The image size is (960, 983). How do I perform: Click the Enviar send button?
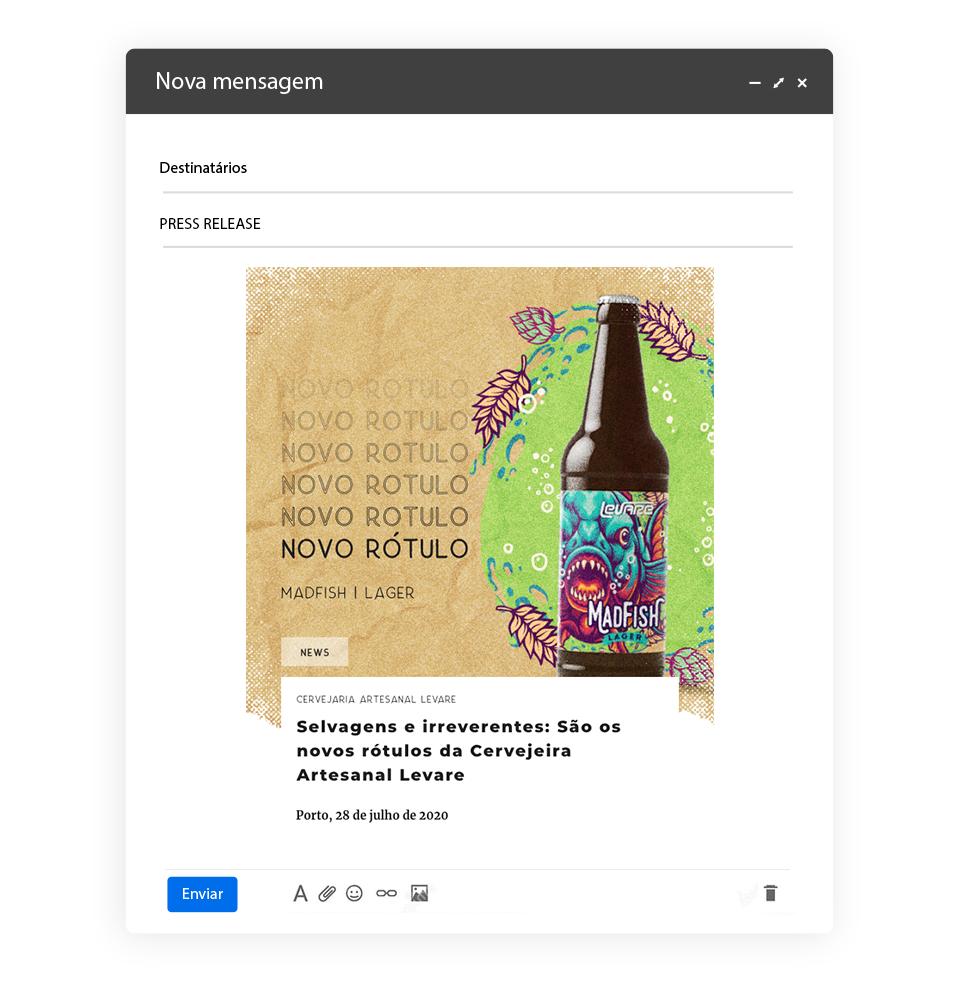point(202,893)
